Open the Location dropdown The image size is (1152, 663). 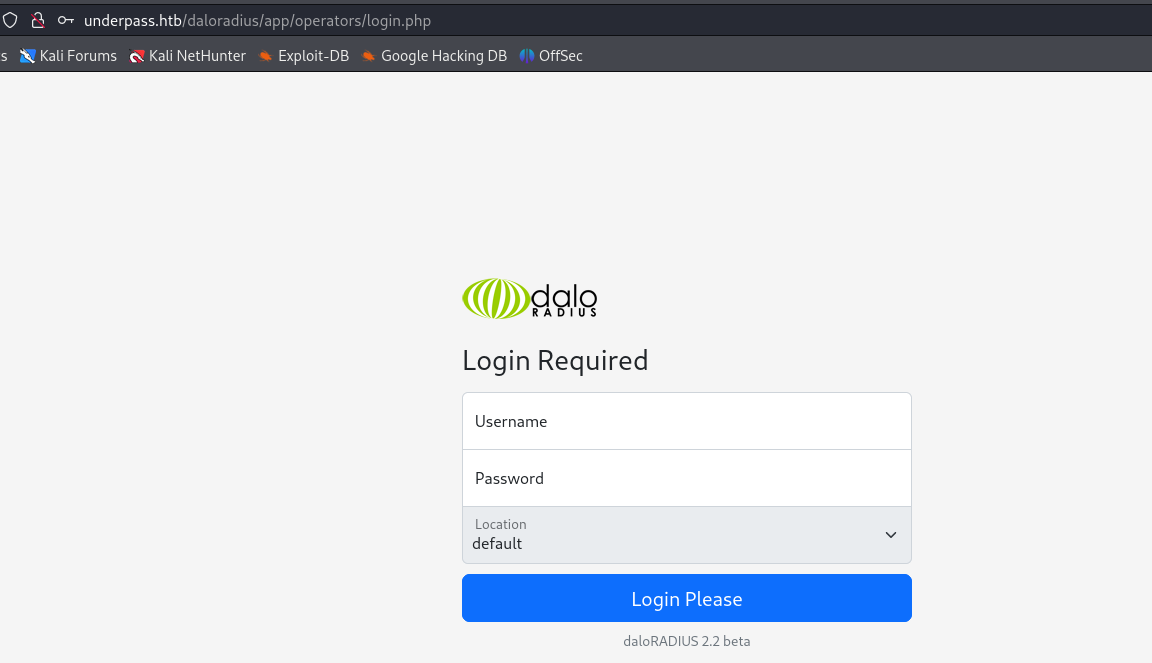(x=687, y=535)
